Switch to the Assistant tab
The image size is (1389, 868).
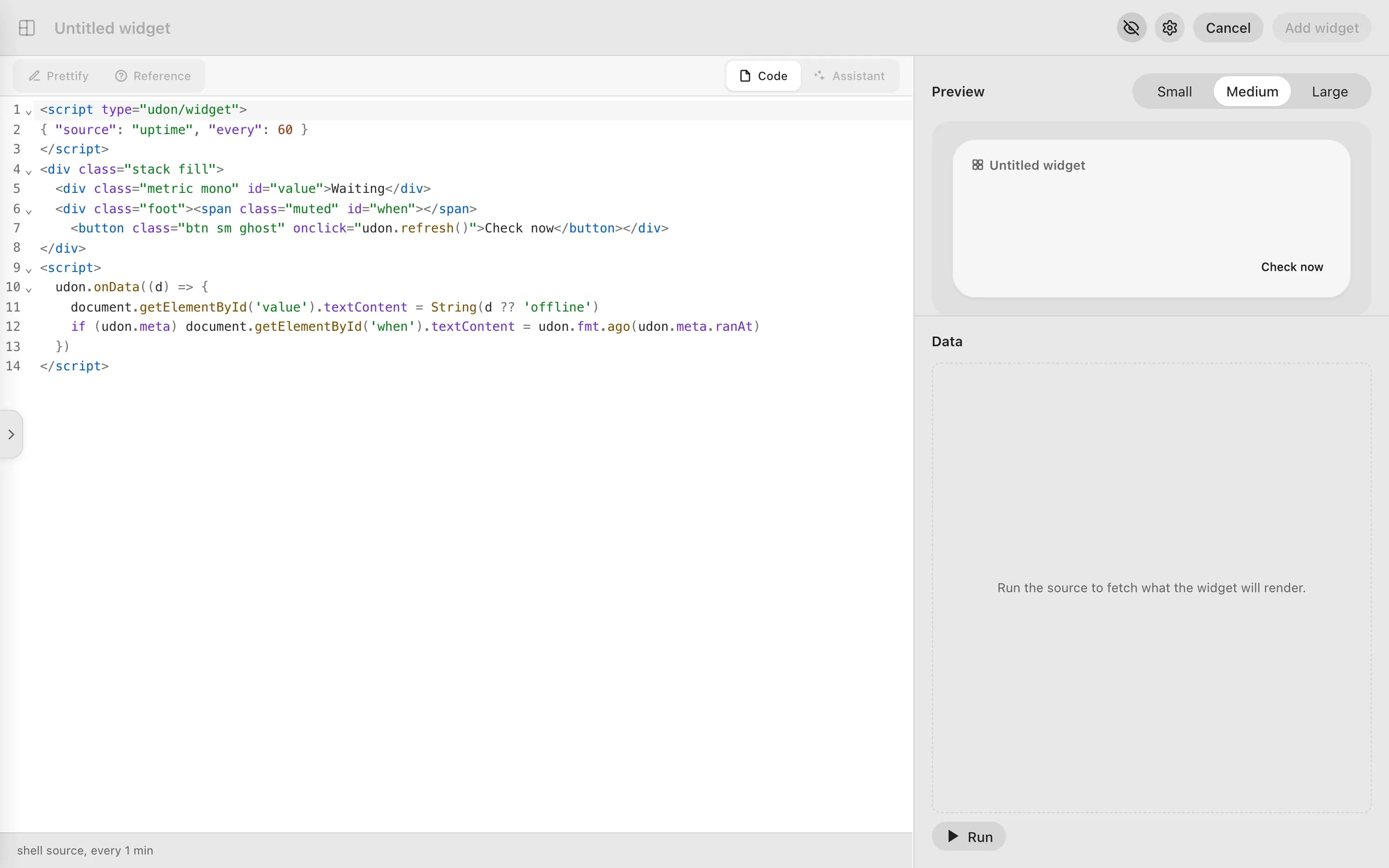coord(849,76)
